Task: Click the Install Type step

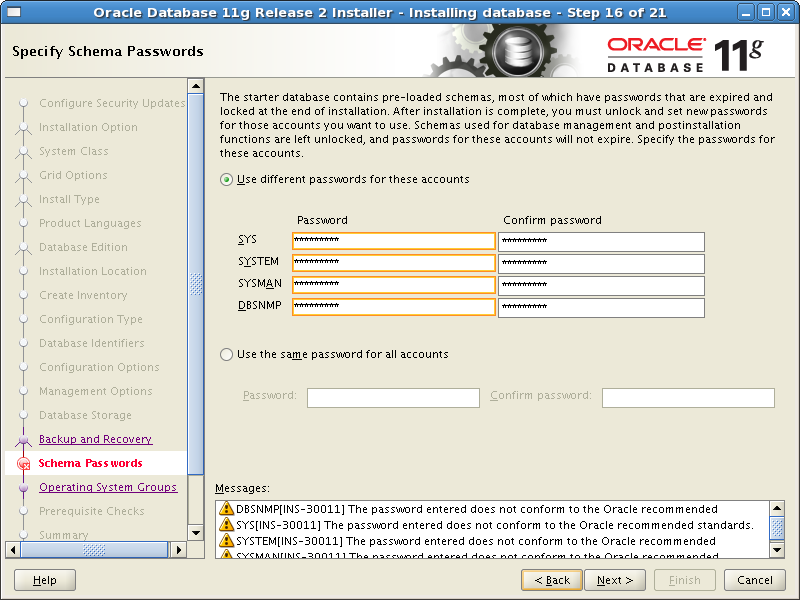Action: [x=69, y=199]
